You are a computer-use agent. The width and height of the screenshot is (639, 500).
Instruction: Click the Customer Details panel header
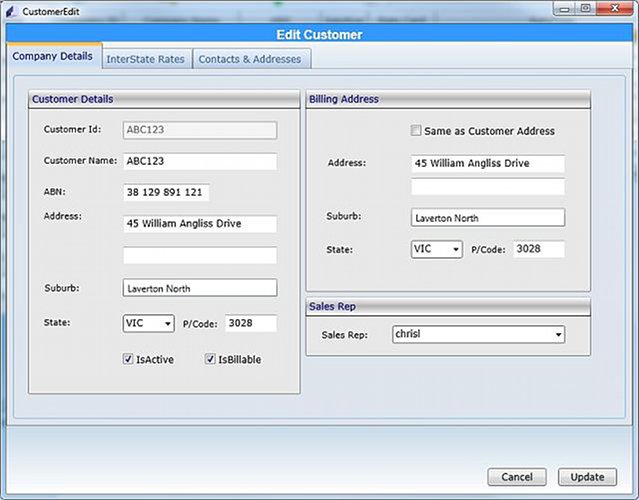(x=164, y=99)
